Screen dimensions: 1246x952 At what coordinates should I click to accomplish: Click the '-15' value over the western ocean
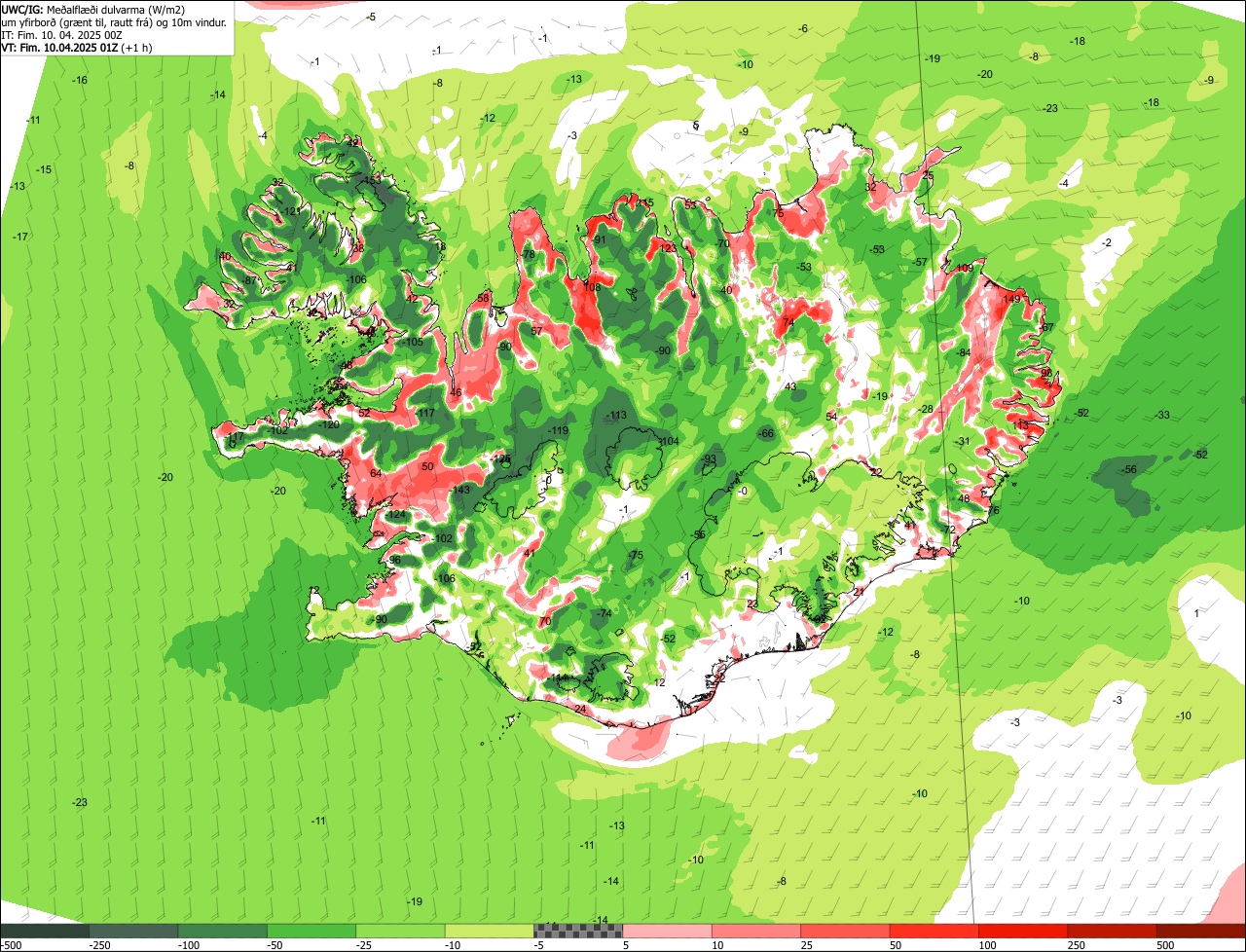pos(44,169)
